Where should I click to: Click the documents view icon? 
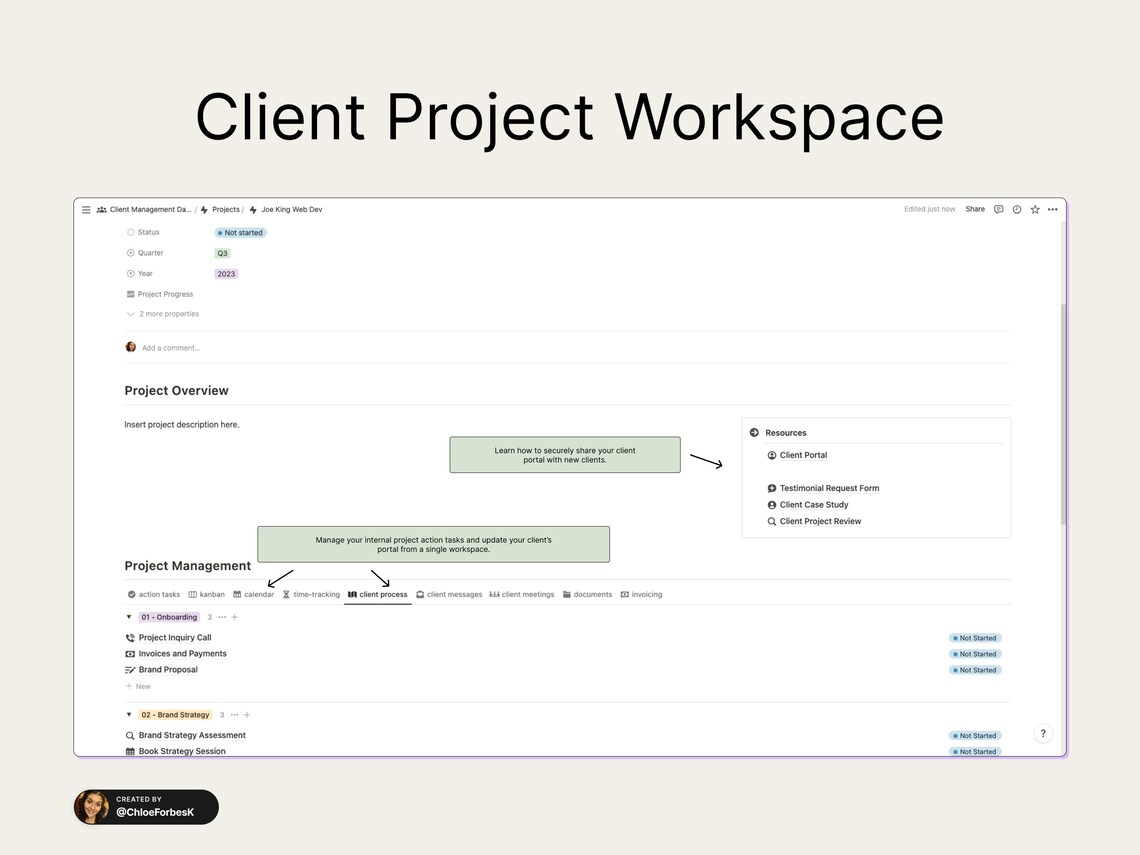[567, 593]
